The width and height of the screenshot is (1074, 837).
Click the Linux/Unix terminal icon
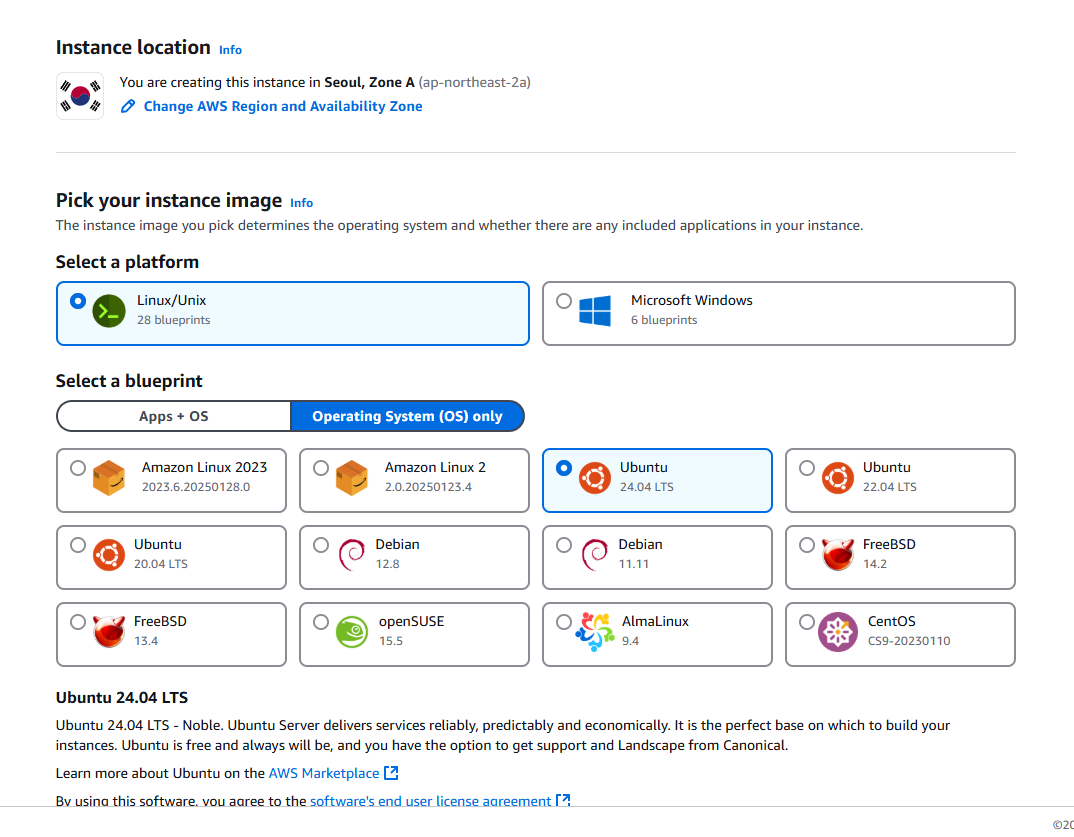pyautogui.click(x=109, y=311)
